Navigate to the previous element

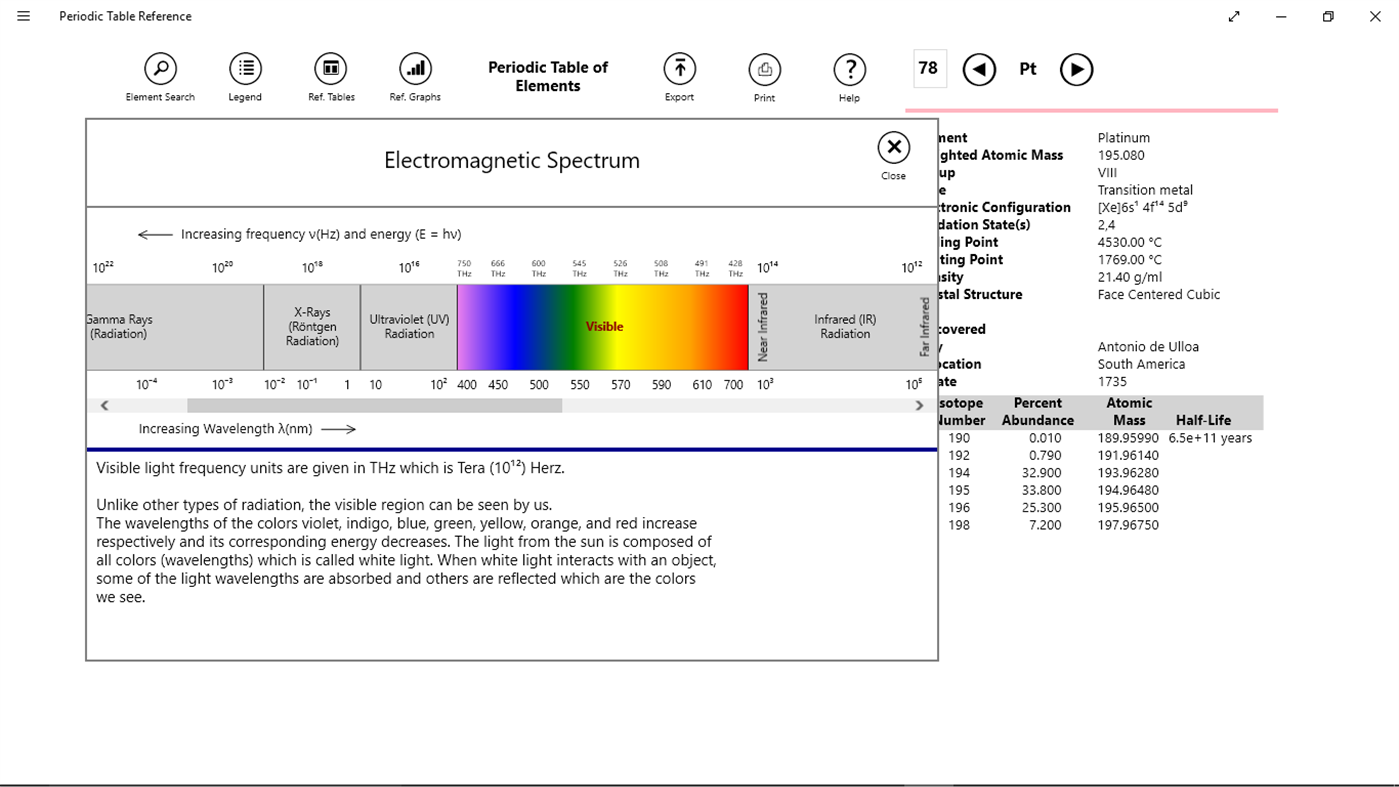tap(980, 69)
